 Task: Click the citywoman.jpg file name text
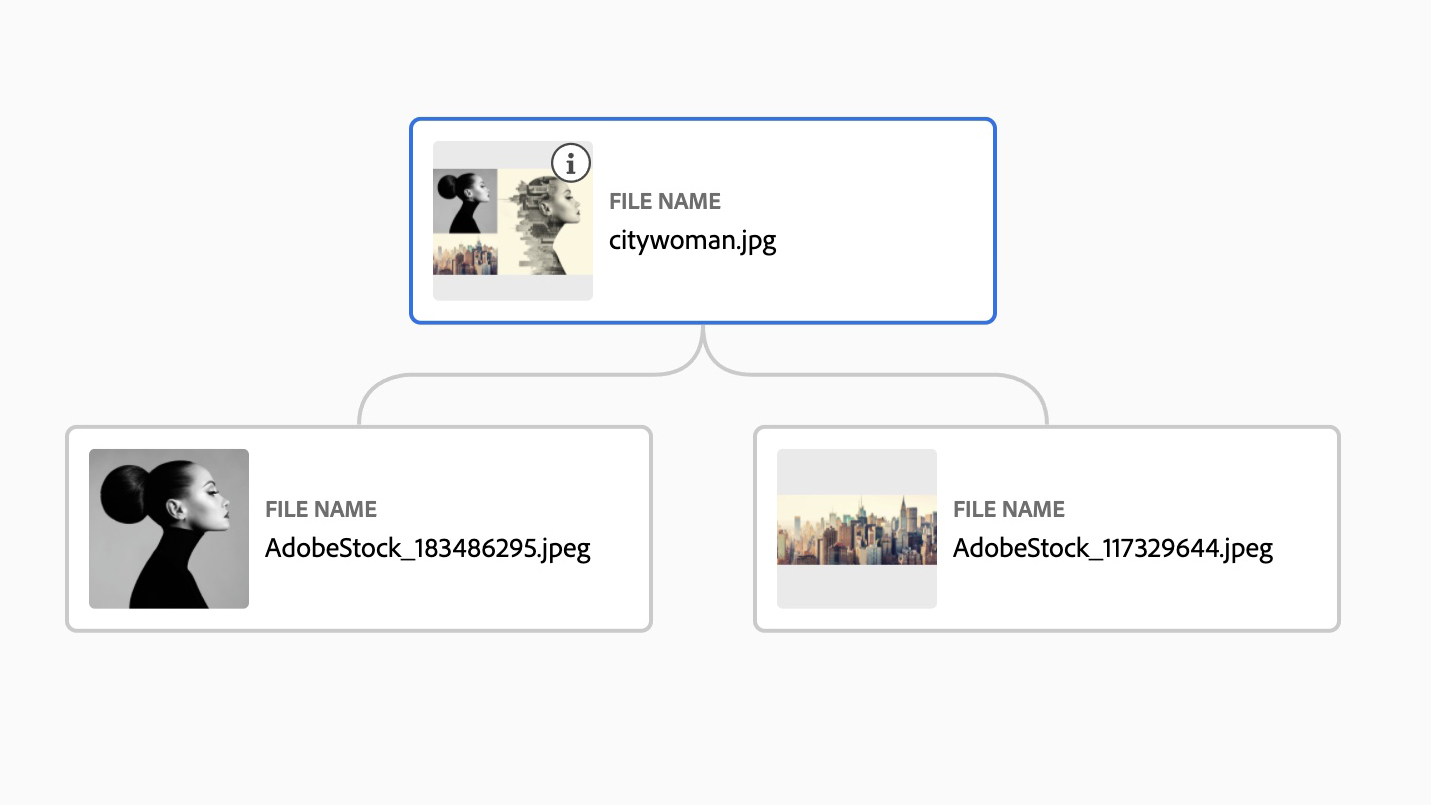tap(692, 241)
